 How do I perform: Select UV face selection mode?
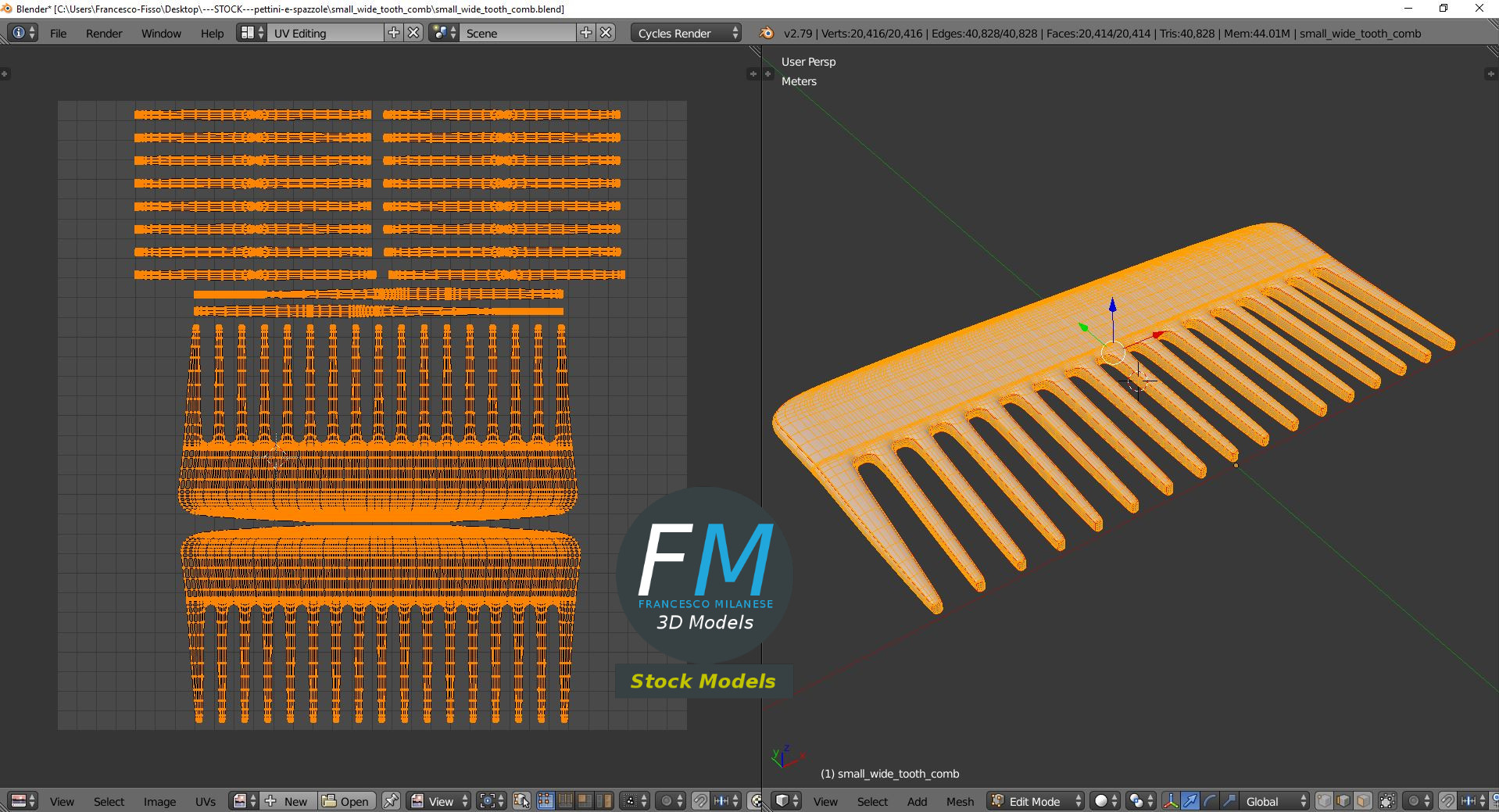(585, 801)
